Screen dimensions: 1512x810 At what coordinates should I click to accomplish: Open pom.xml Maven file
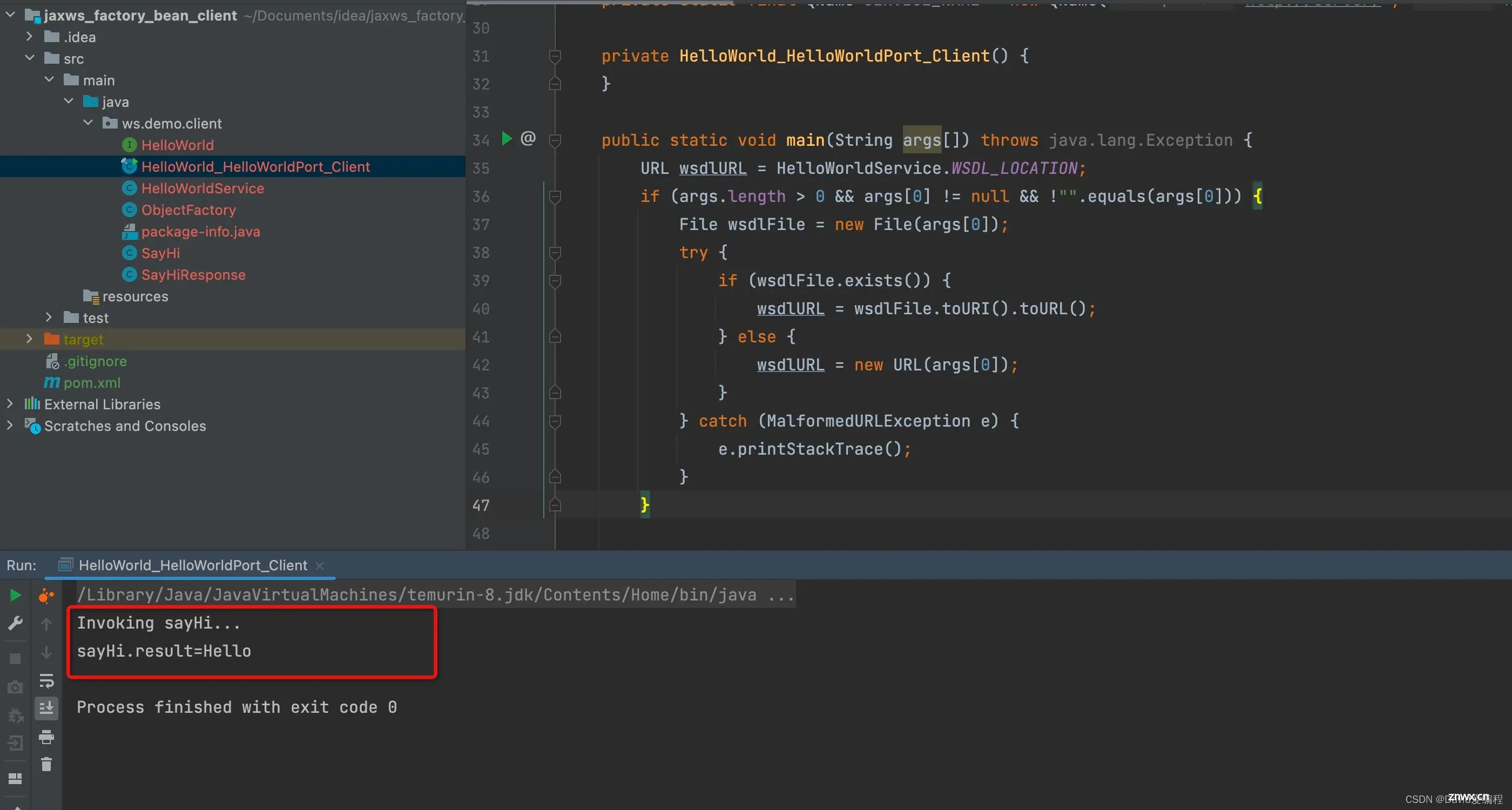pos(92,383)
